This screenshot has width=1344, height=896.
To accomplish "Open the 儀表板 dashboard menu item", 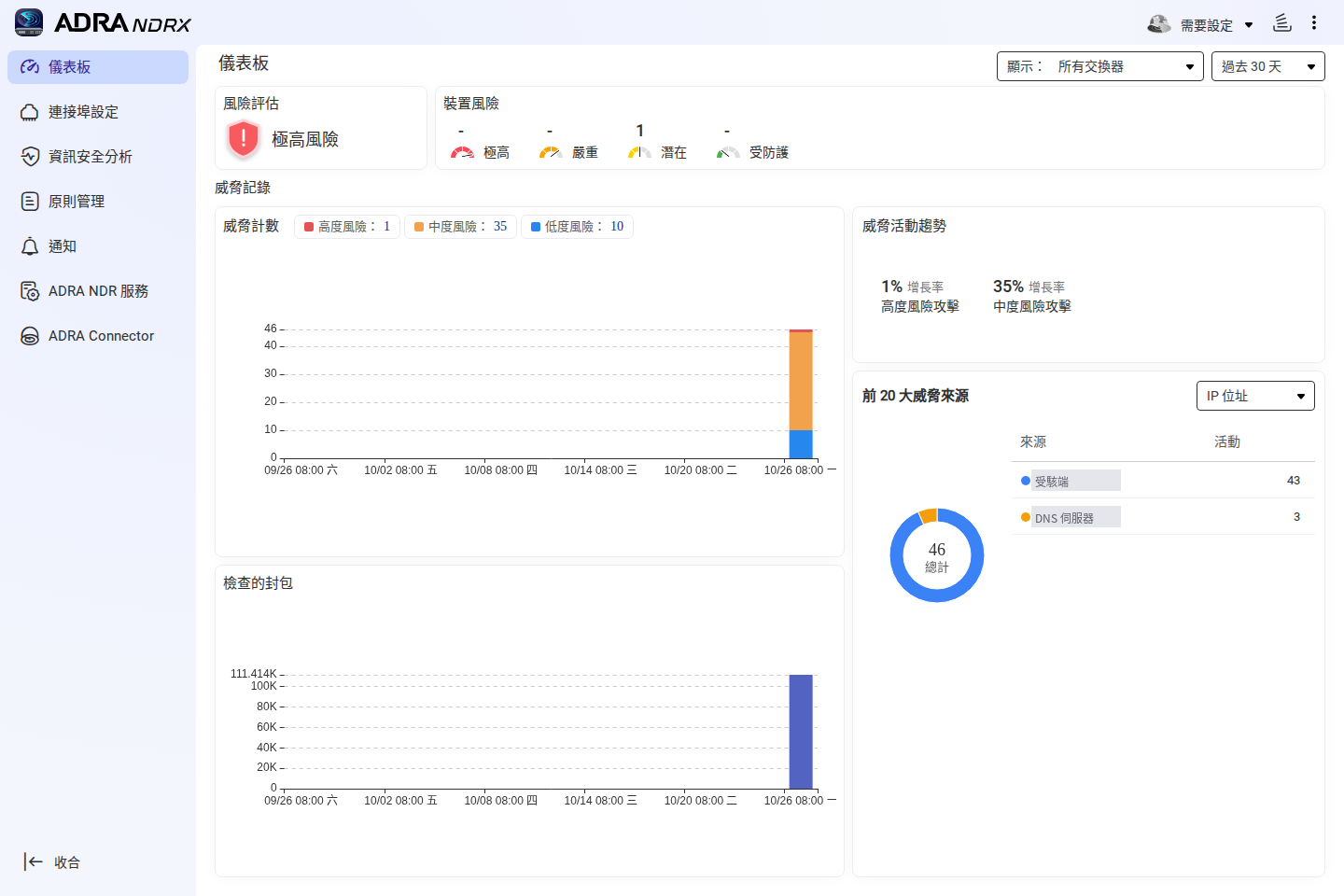I will [x=98, y=67].
